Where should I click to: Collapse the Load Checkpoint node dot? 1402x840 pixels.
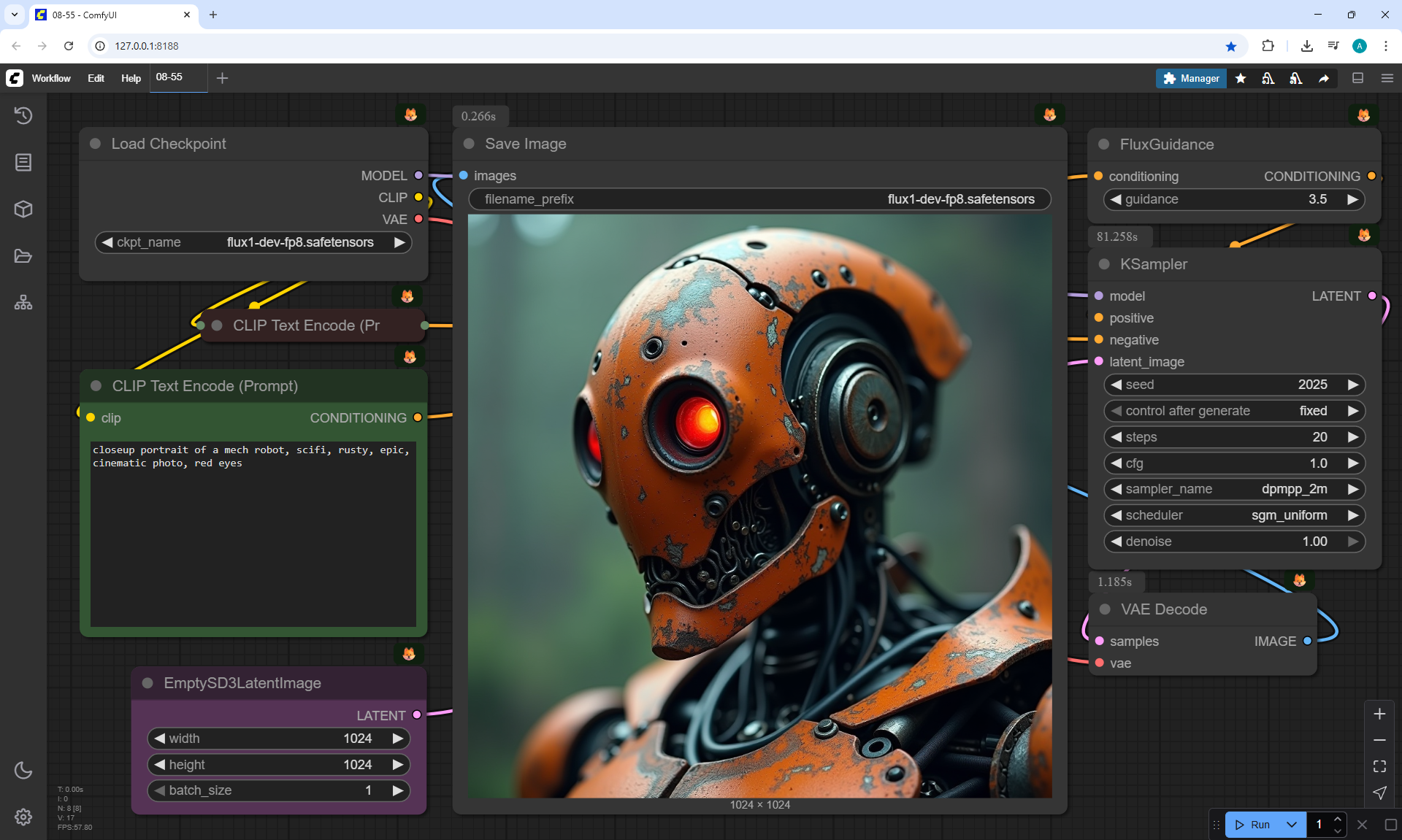[95, 144]
